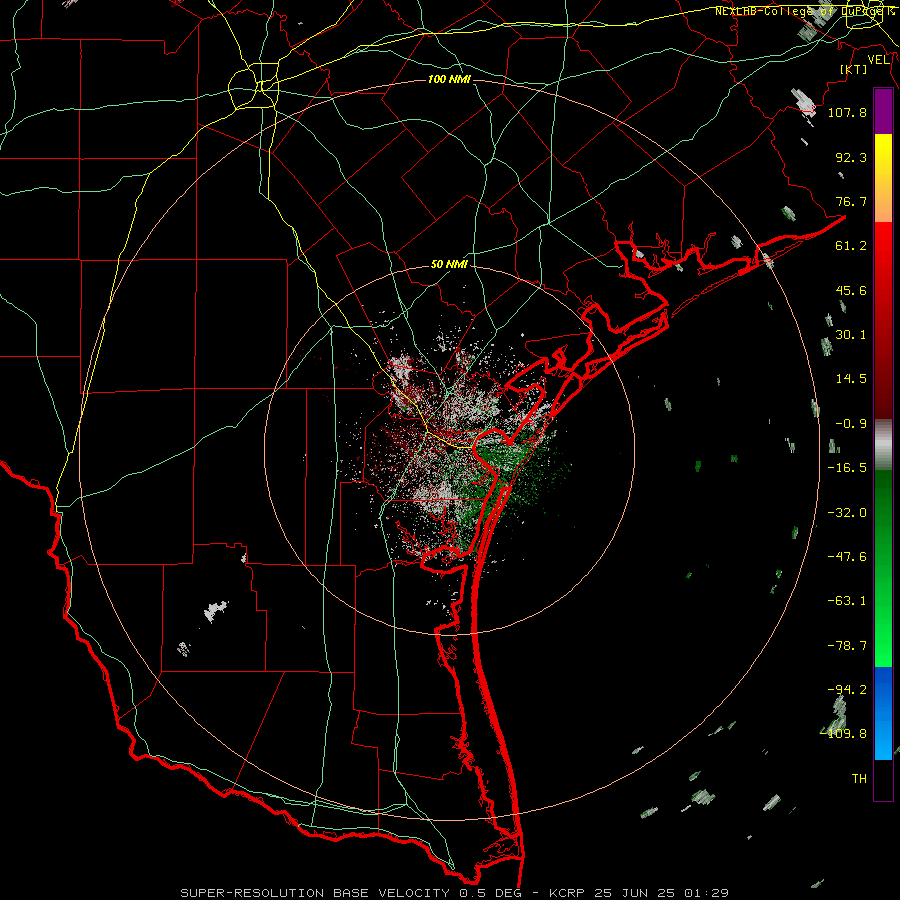This screenshot has height=900, width=900.
Task: Click the yellow-orange segment of the color bar
Action: (x=883, y=178)
